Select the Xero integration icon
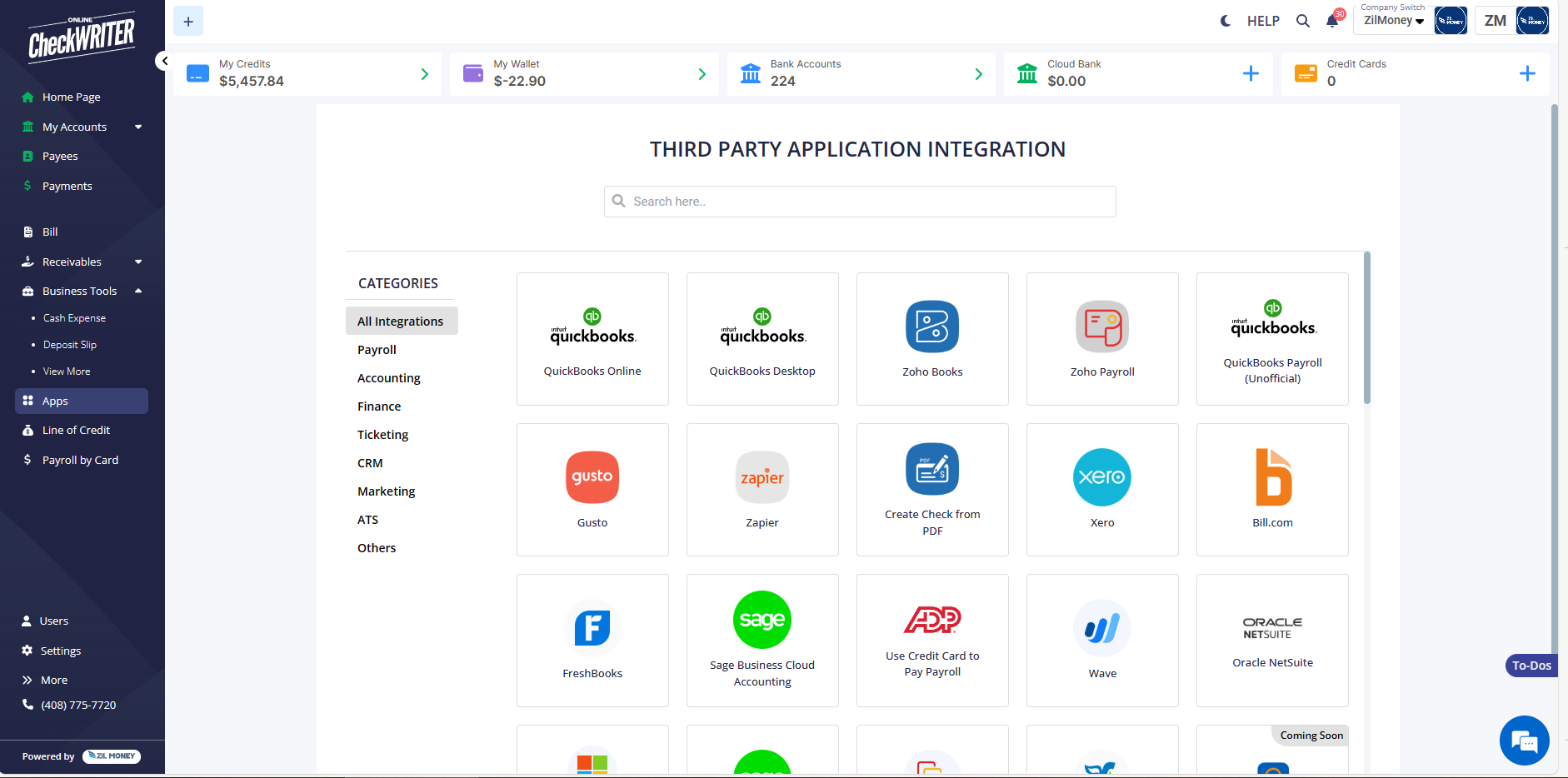 coord(1102,477)
